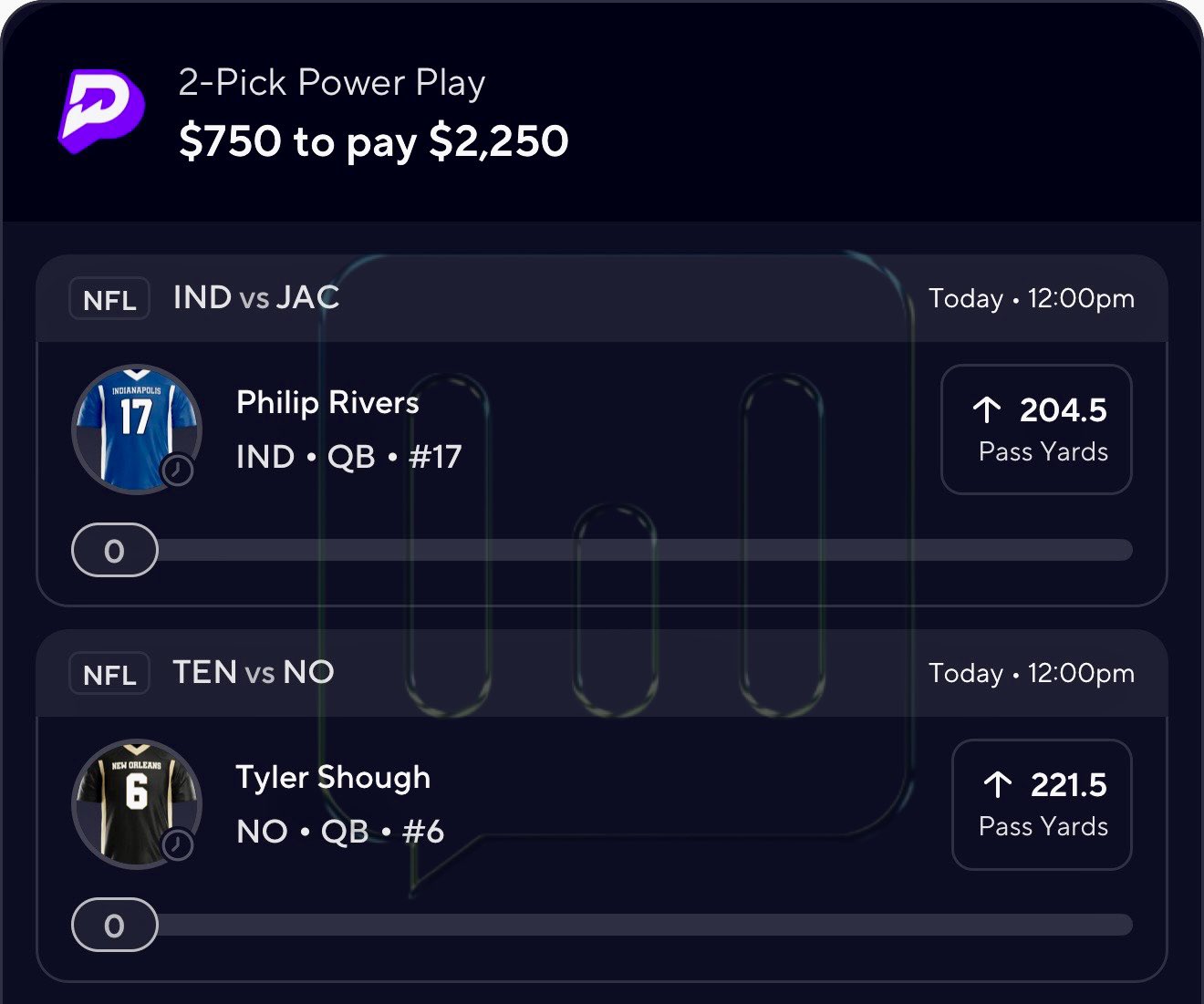Image resolution: width=1204 pixels, height=1004 pixels.
Task: Open Tyler Shough's New Orleans jersey avatar
Action: coord(135,801)
